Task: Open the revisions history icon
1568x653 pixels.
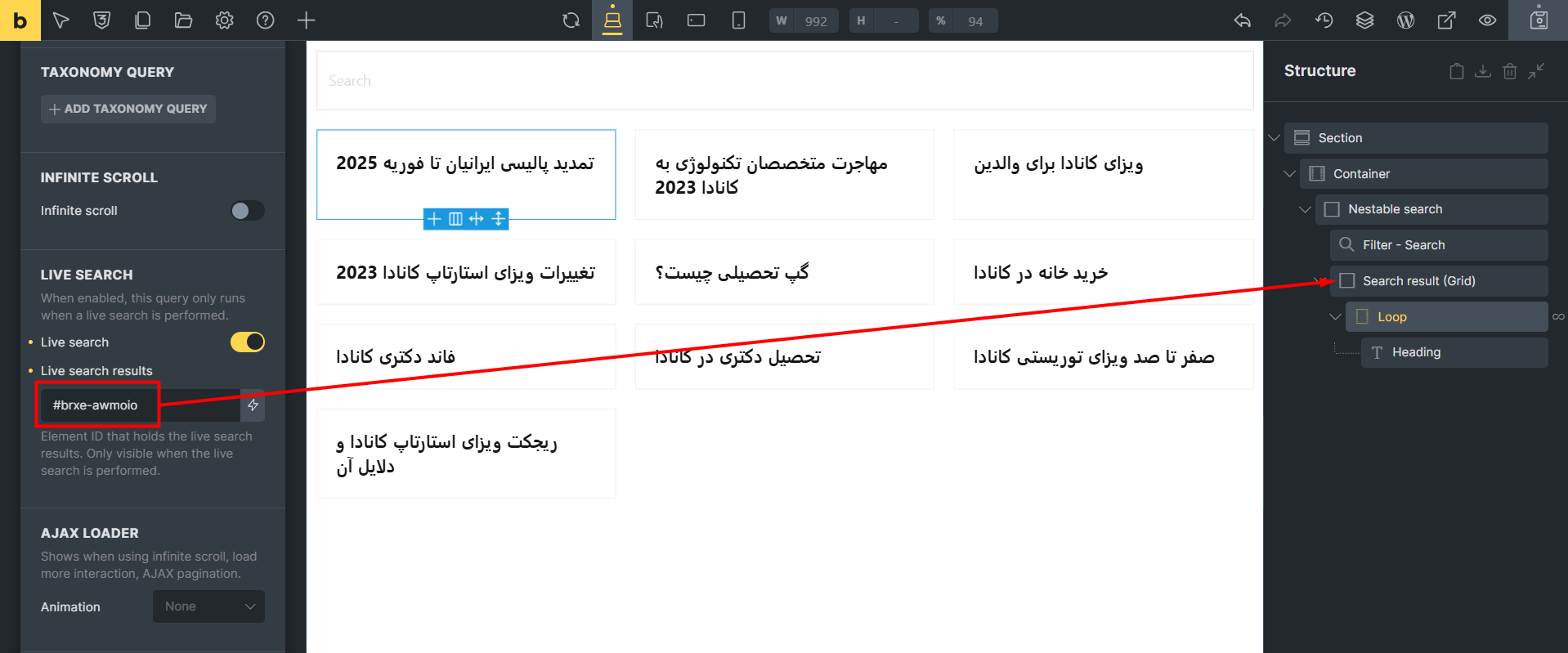Action: tap(1324, 20)
